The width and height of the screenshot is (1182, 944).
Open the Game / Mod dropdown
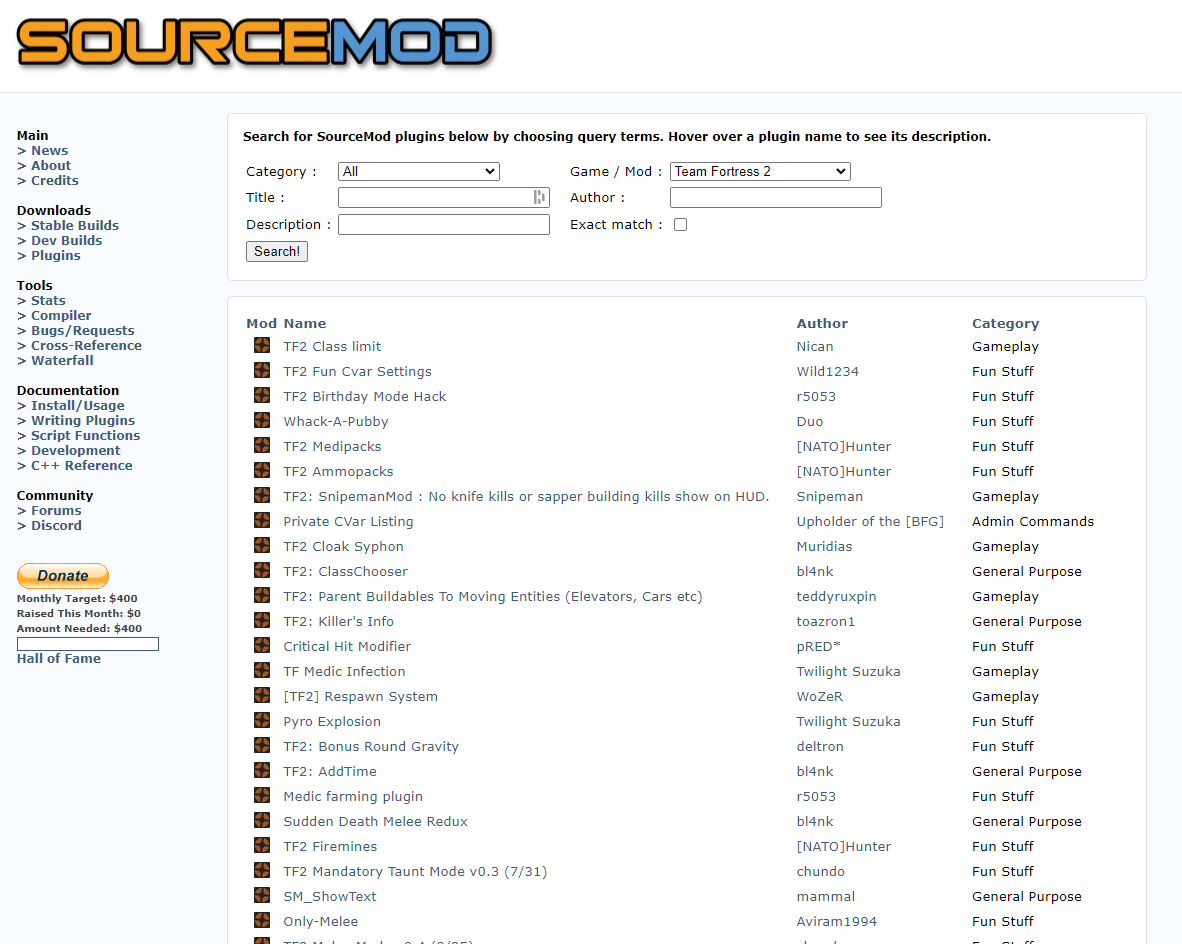[761, 171]
